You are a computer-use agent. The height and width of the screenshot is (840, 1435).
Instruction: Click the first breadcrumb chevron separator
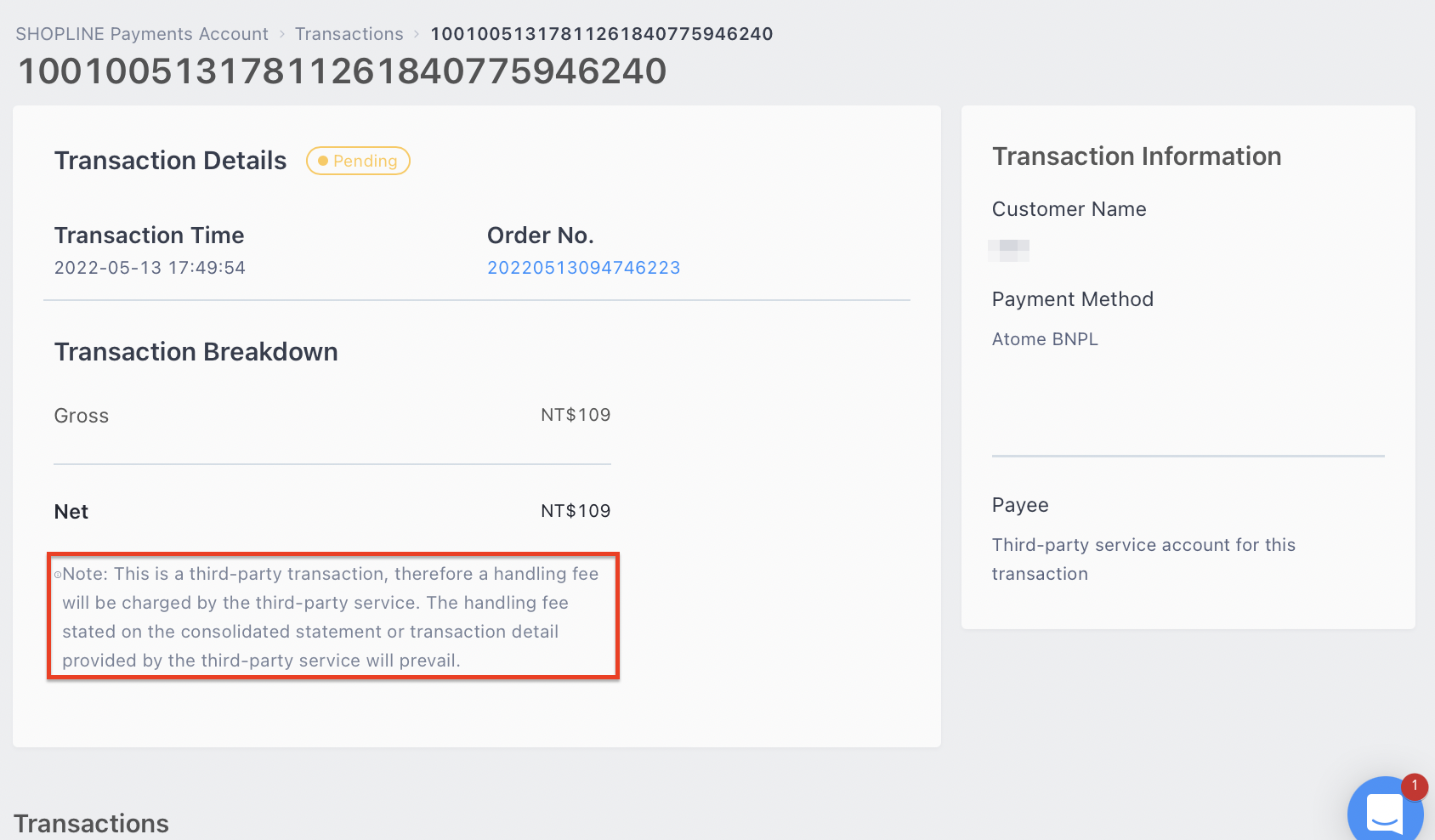(x=281, y=34)
